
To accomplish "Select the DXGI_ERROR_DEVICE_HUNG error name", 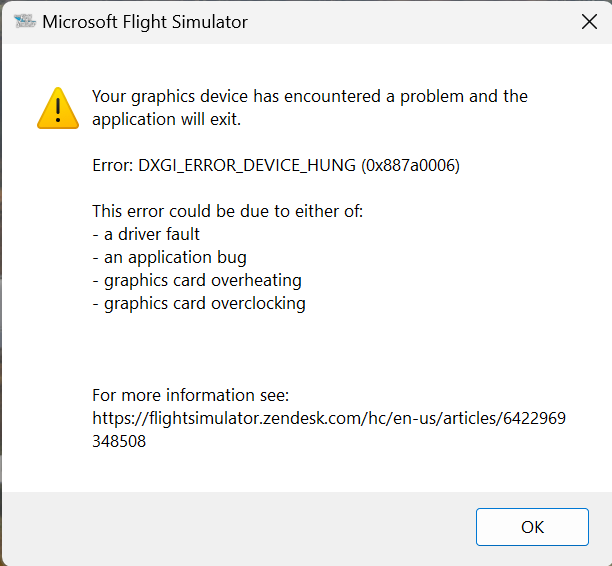I will pyautogui.click(x=247, y=166).
